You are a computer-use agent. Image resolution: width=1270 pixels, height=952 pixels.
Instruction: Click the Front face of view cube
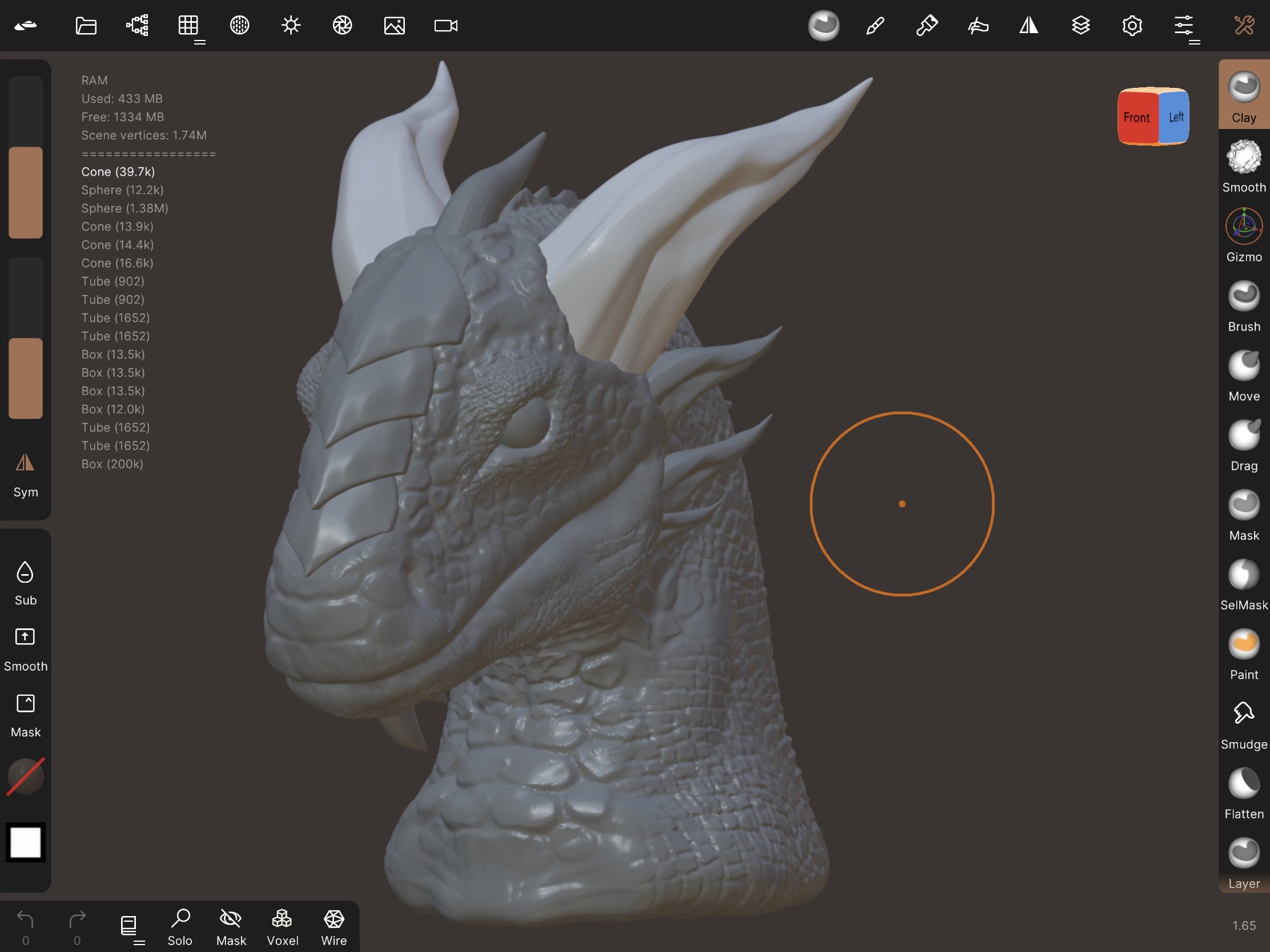(x=1137, y=117)
